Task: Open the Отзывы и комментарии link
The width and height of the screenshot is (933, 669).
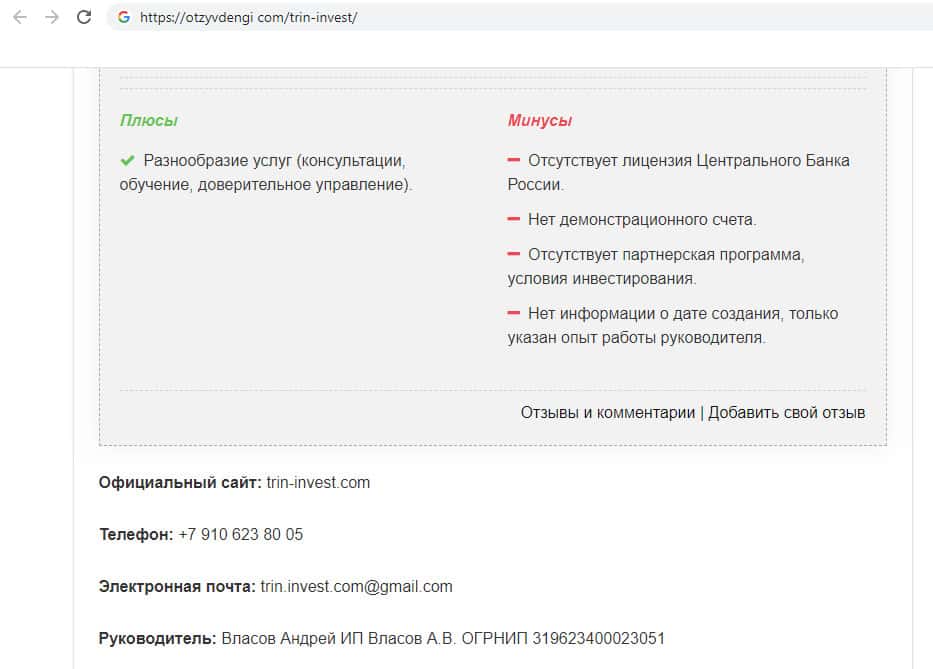Action: [x=607, y=412]
